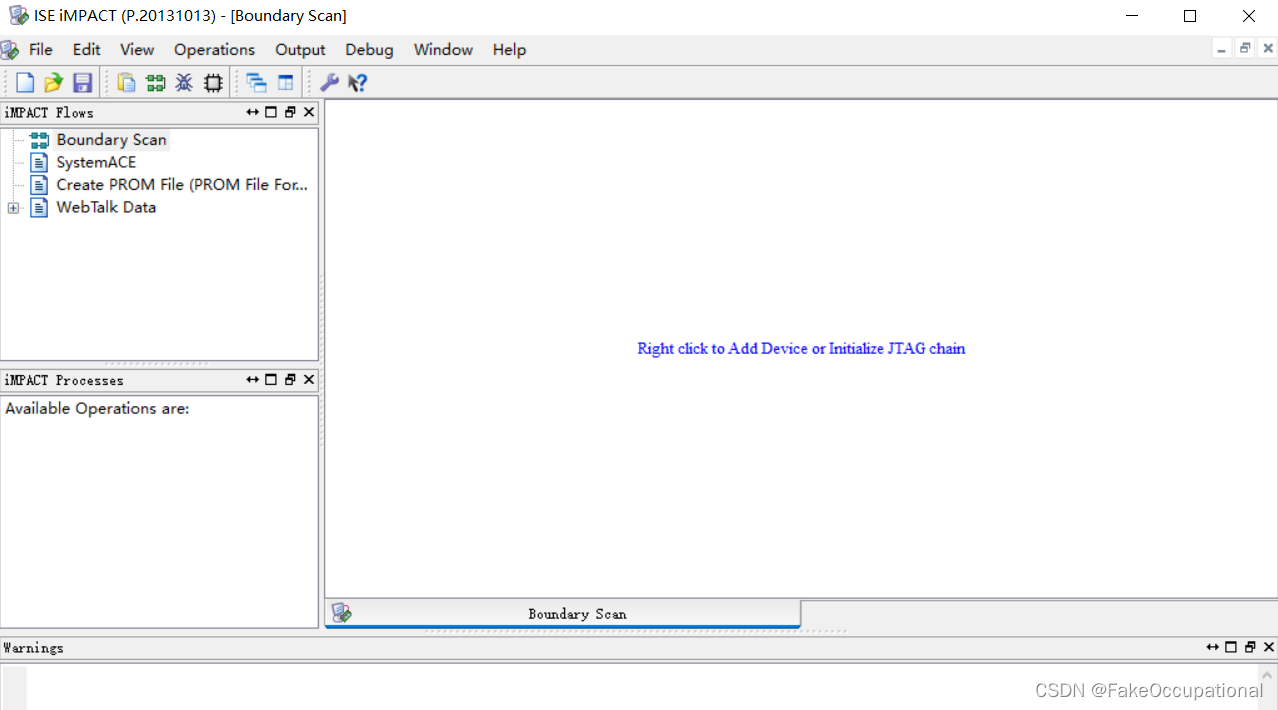Screen dimensions: 1278x710
Task: Close the inner Boundary Scan document window
Action: coord(1268,49)
